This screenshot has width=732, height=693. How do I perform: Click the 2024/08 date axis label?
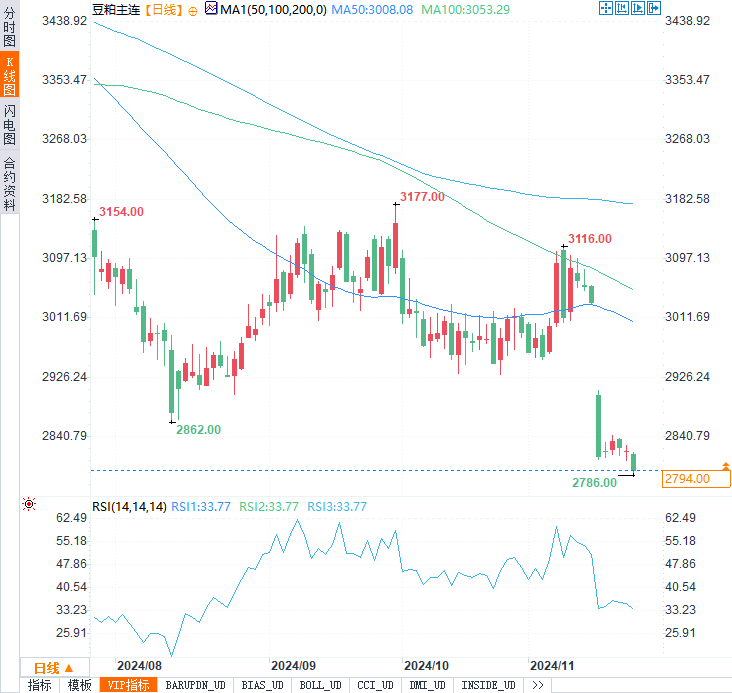[139, 665]
